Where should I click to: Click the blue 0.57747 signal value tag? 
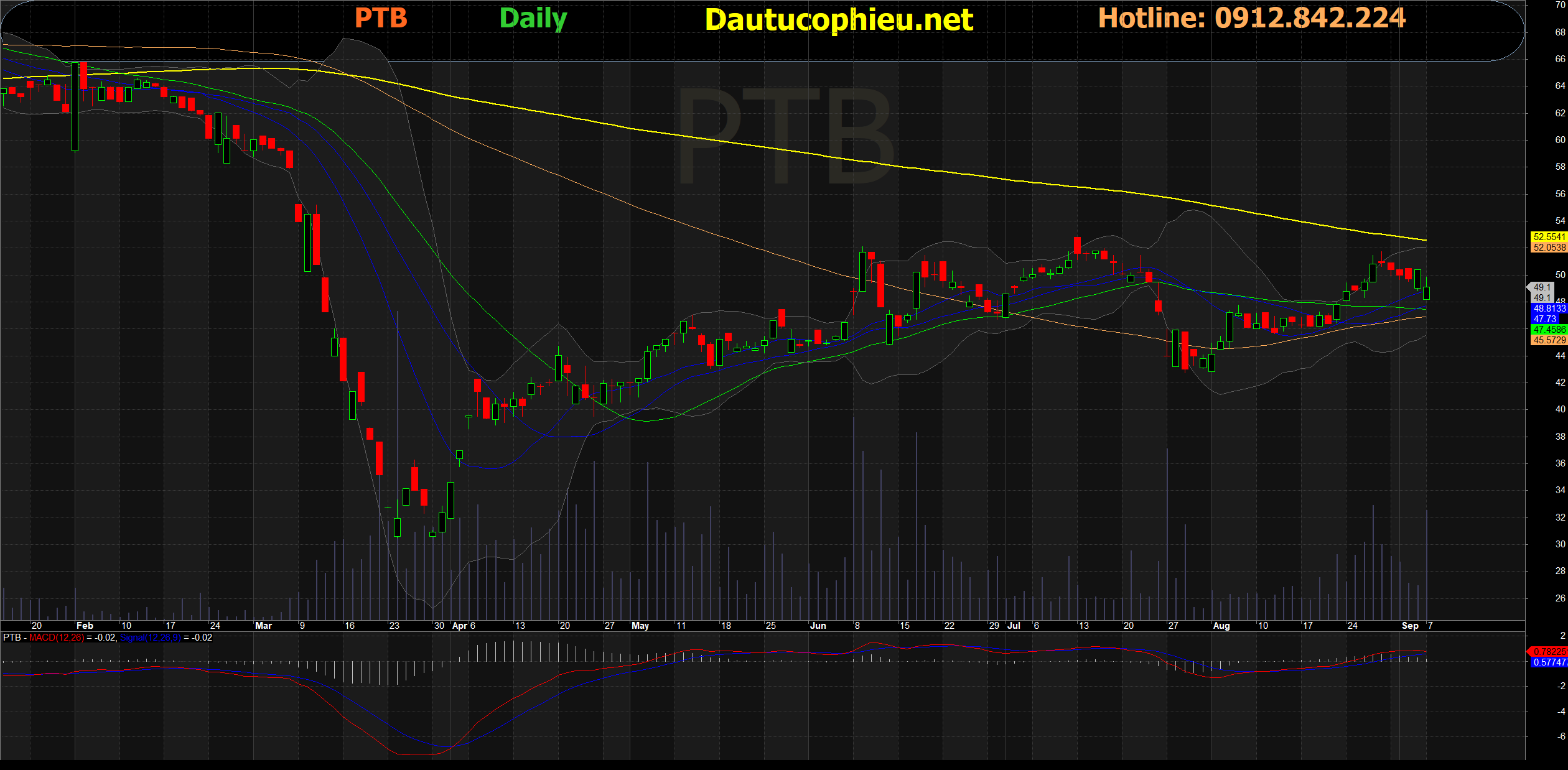[1549, 662]
